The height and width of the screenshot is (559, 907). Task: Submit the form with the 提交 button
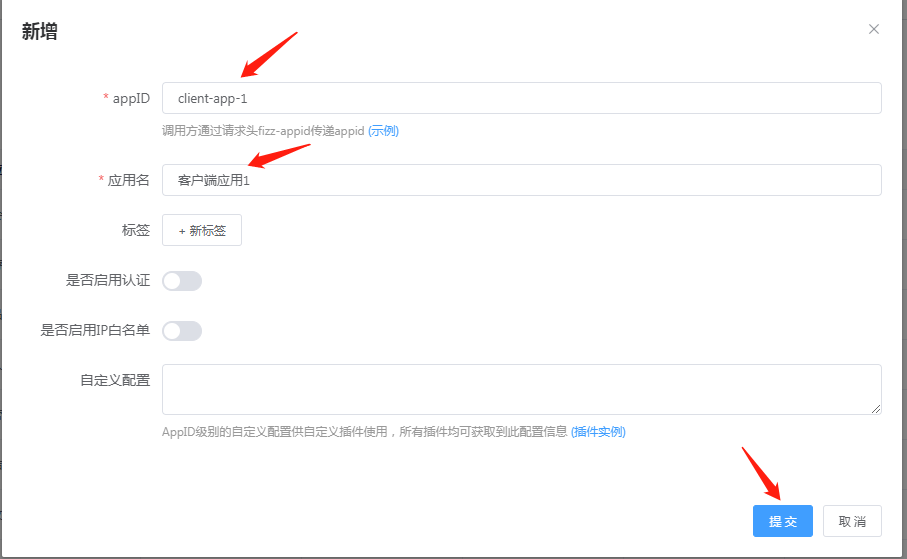pyautogui.click(x=783, y=521)
